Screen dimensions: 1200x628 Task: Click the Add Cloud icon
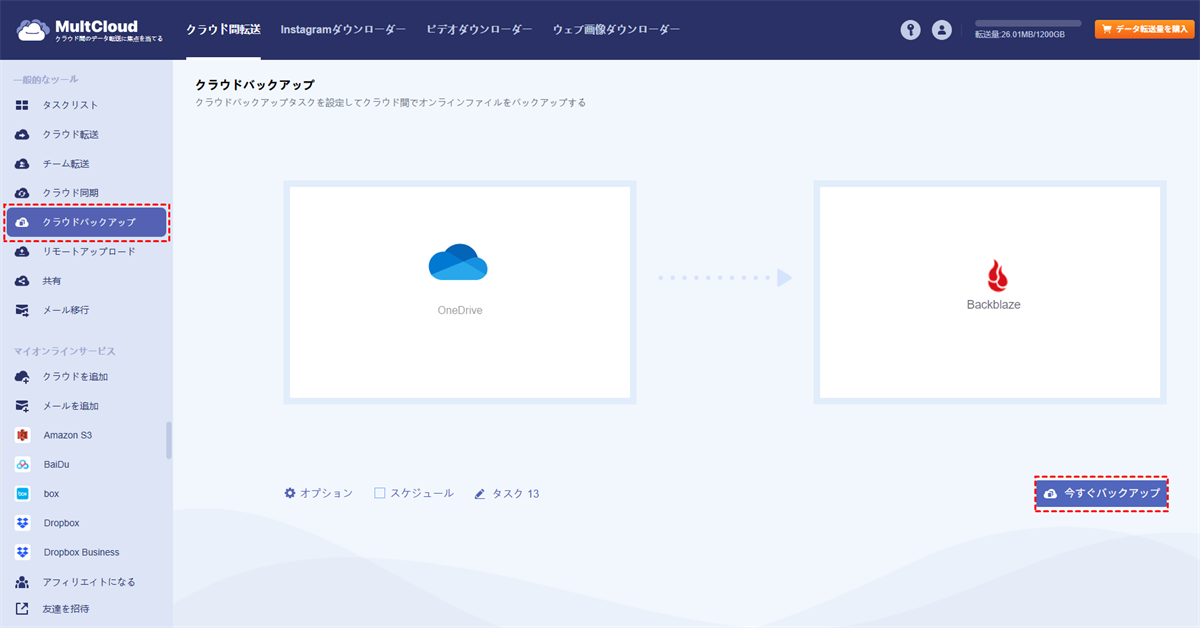22,377
